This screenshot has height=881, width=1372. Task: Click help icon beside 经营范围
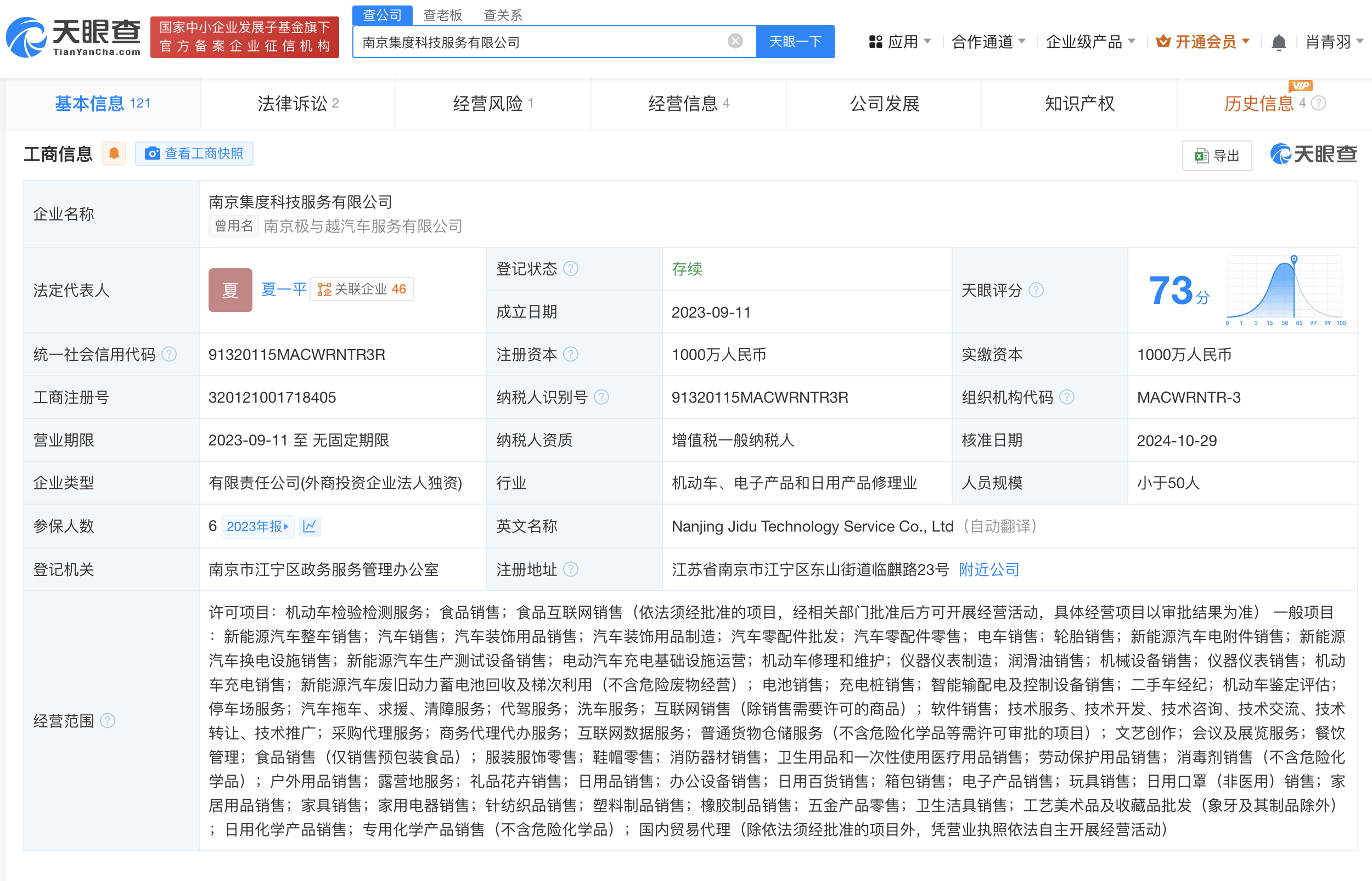(108, 720)
